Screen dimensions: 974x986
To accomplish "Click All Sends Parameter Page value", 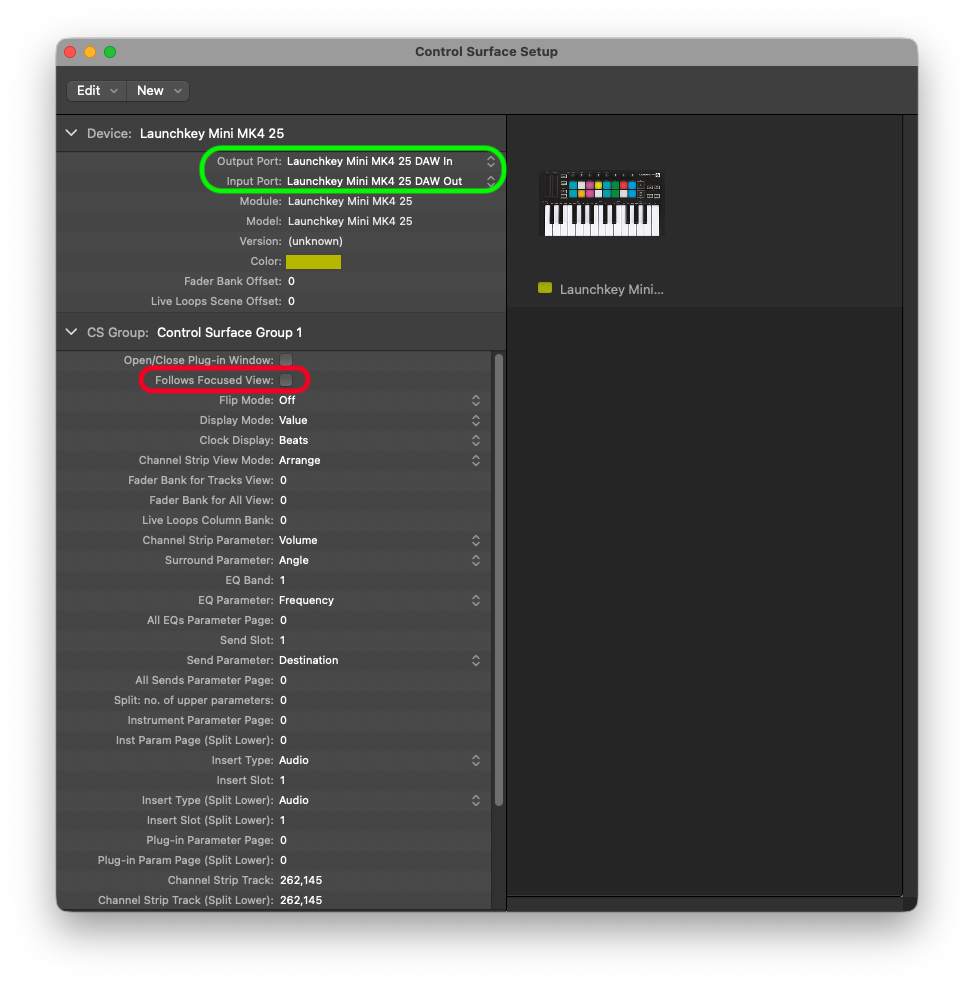I will (283, 680).
